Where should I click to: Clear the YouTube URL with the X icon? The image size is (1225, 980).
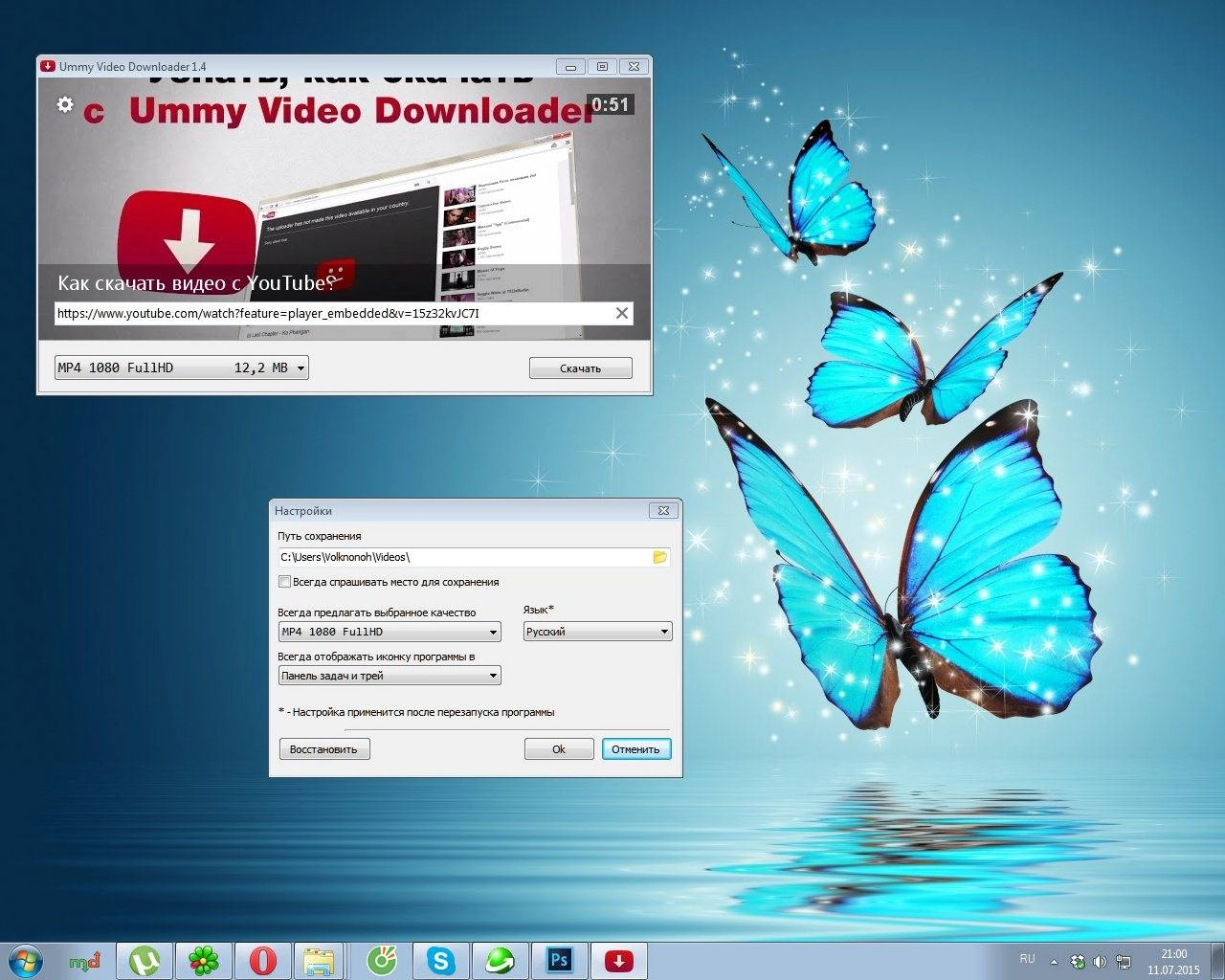click(622, 313)
